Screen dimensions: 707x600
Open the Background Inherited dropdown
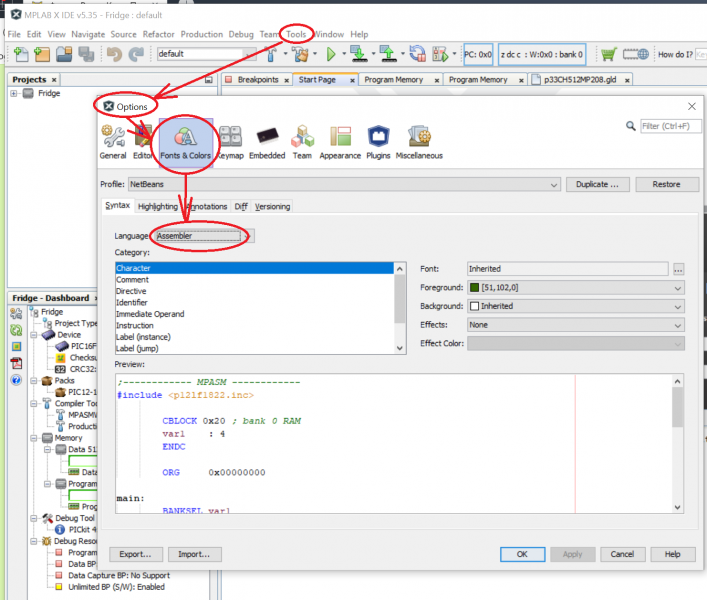576,306
